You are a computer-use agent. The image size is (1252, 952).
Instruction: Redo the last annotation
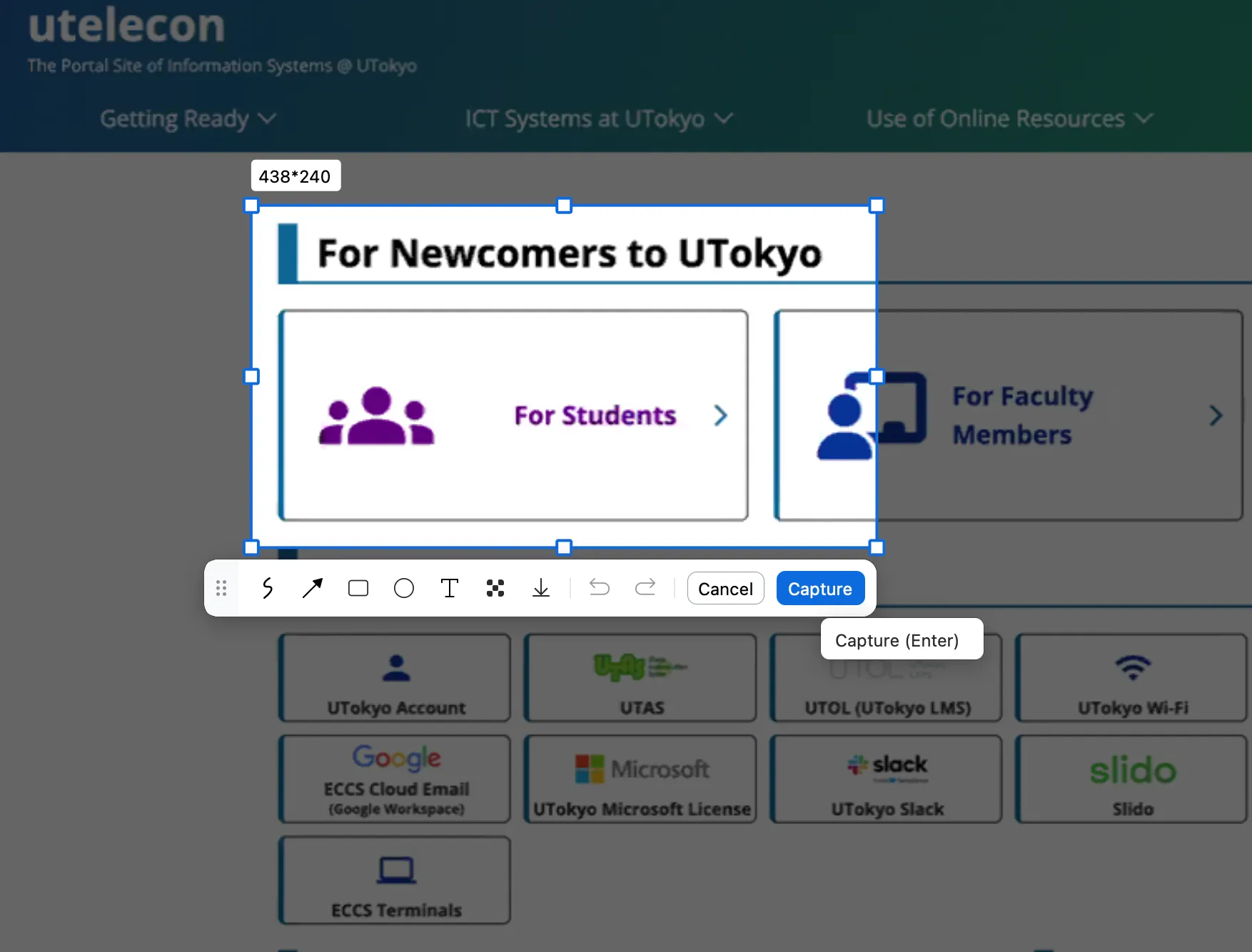coord(645,588)
